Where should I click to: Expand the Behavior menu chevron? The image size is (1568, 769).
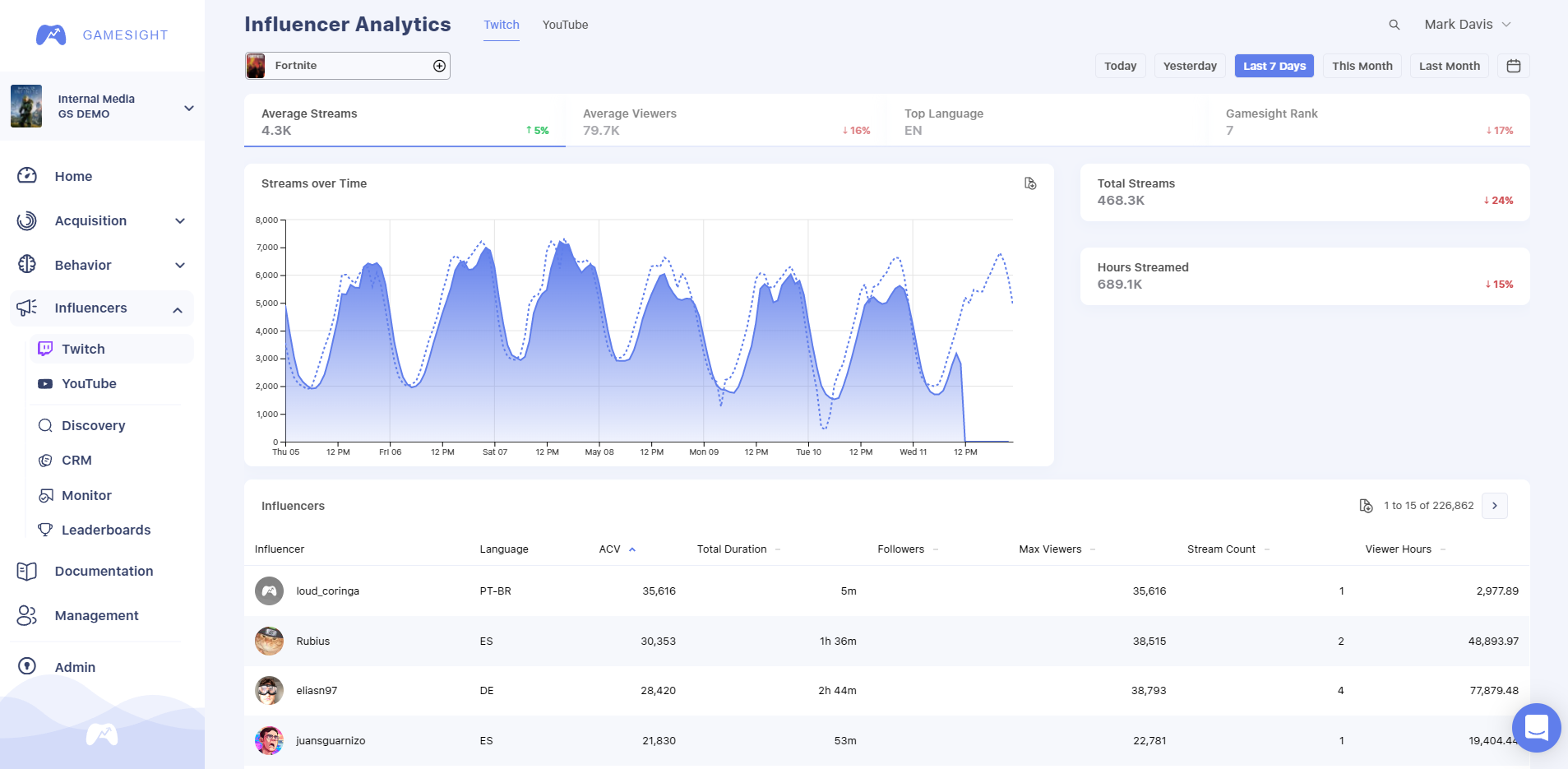pos(180,266)
